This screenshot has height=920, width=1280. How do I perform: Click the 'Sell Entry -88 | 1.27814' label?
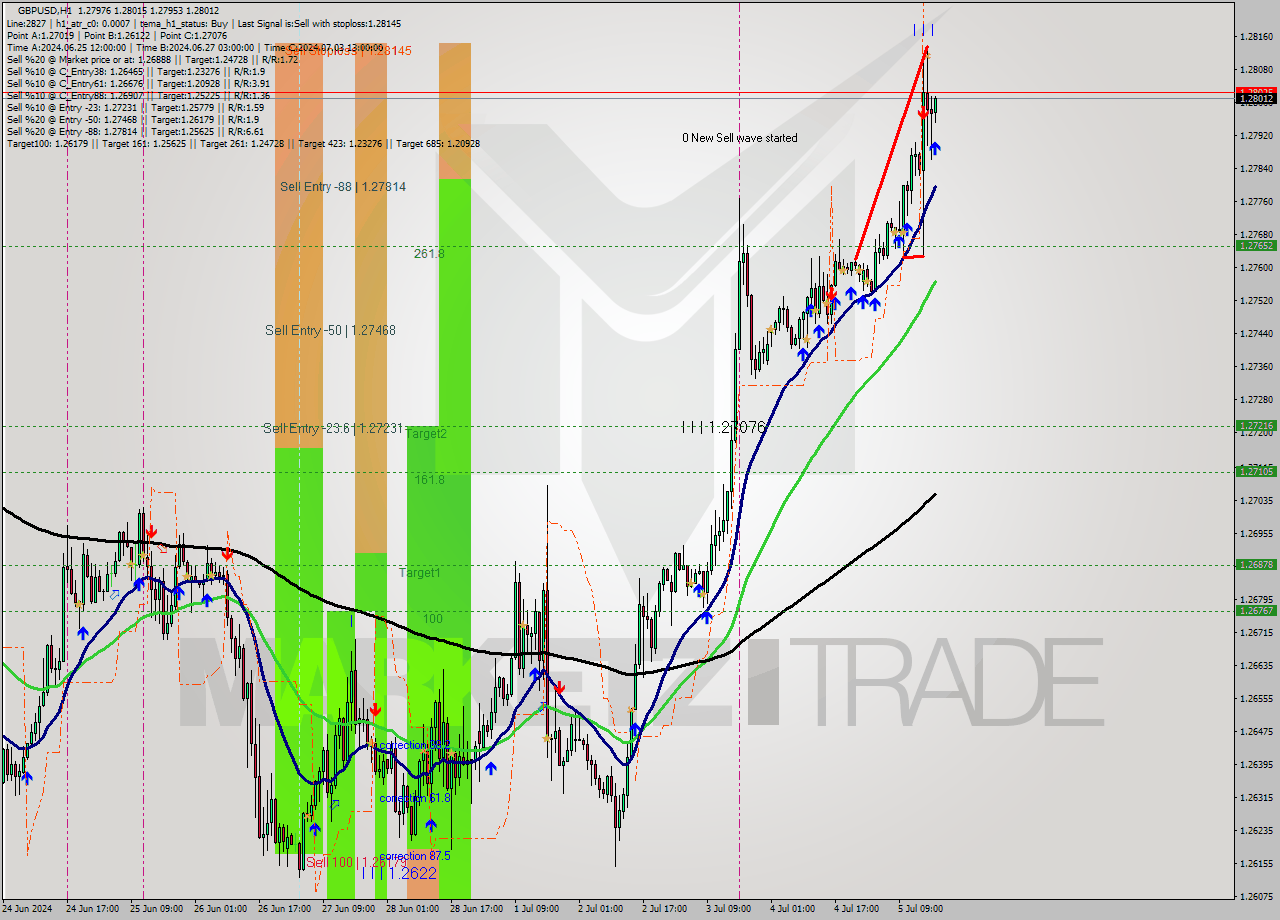point(342,187)
